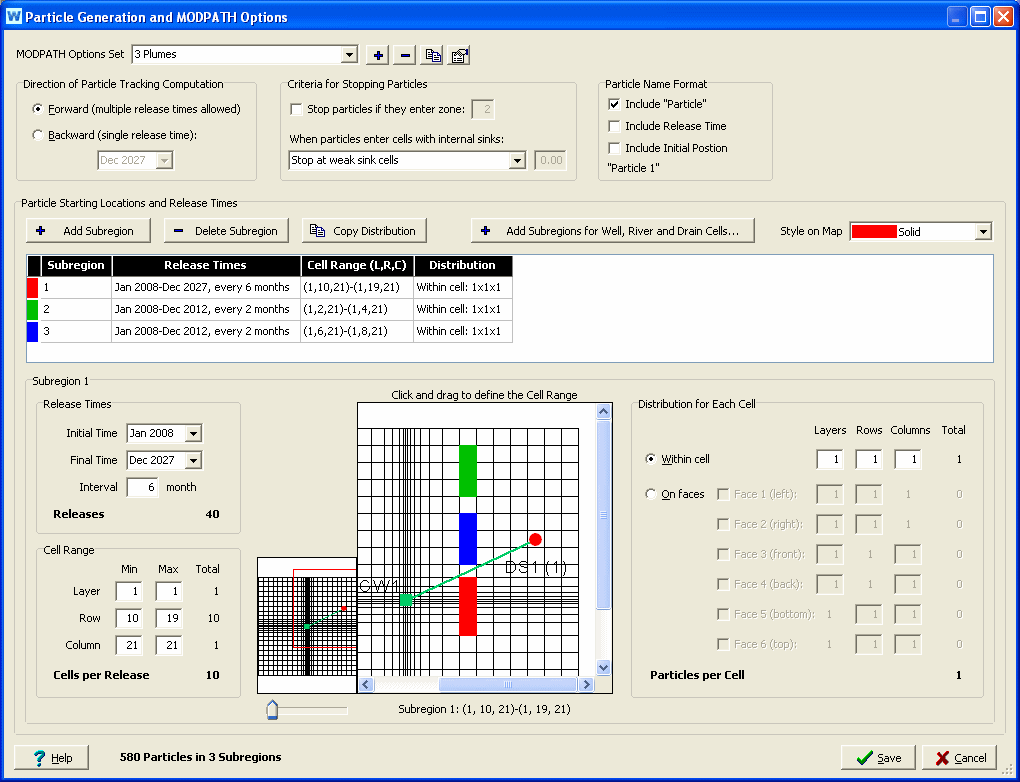The image size is (1020, 782).
Task: Enable Stop particles if they enter zone
Action: pos(297,109)
